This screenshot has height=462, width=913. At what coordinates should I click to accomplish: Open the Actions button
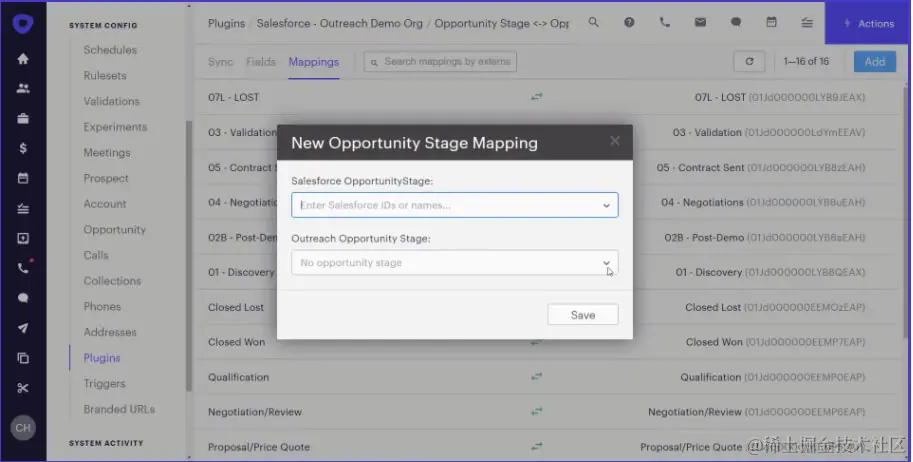click(868, 23)
